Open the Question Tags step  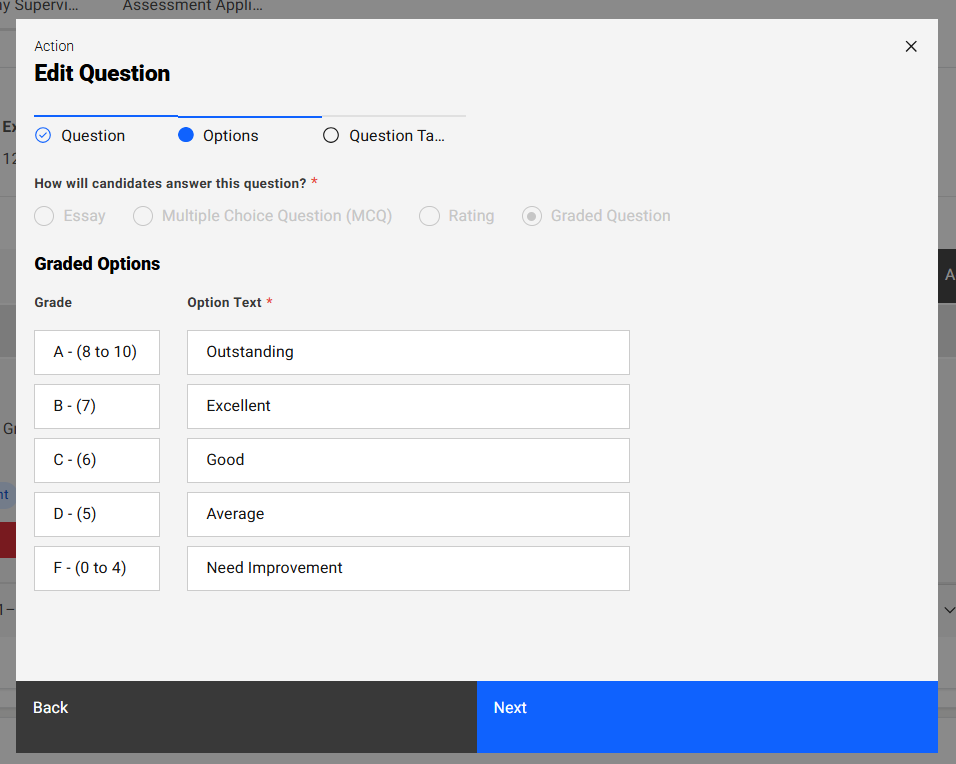(396, 136)
